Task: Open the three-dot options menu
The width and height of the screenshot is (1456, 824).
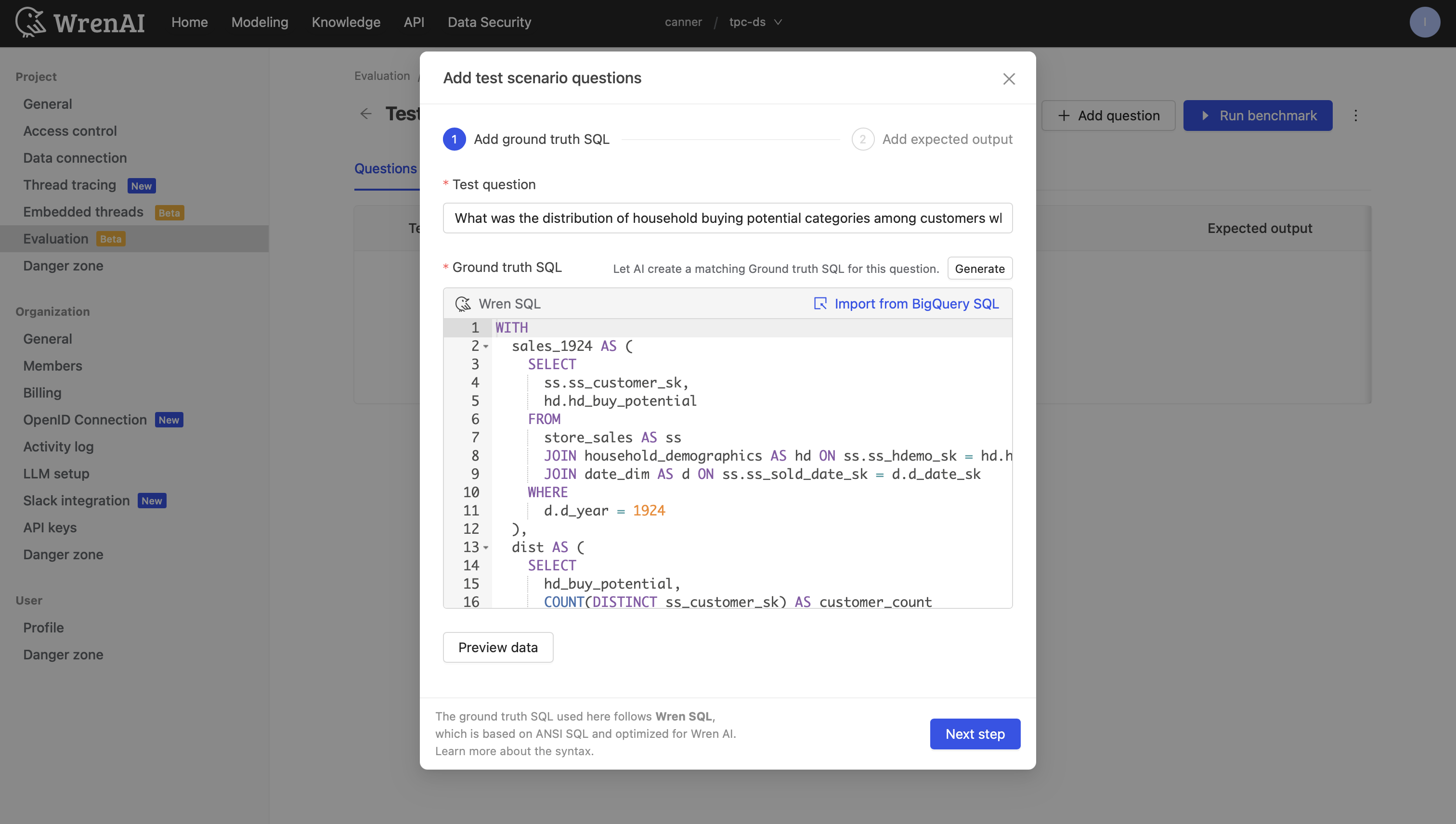Action: [1356, 116]
